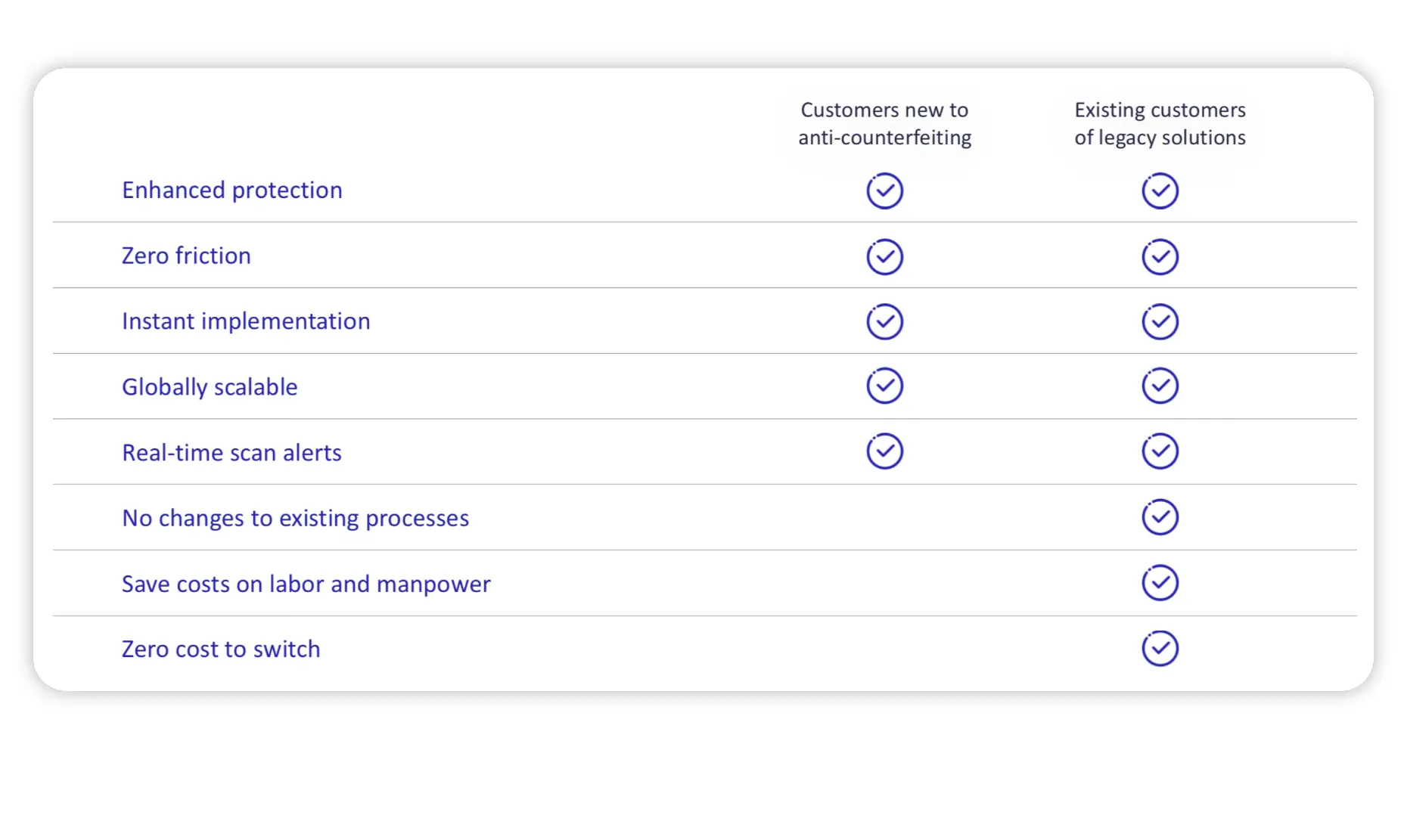
Task: Click the Enhanced protection checkmark for new customers
Action: [x=884, y=191]
